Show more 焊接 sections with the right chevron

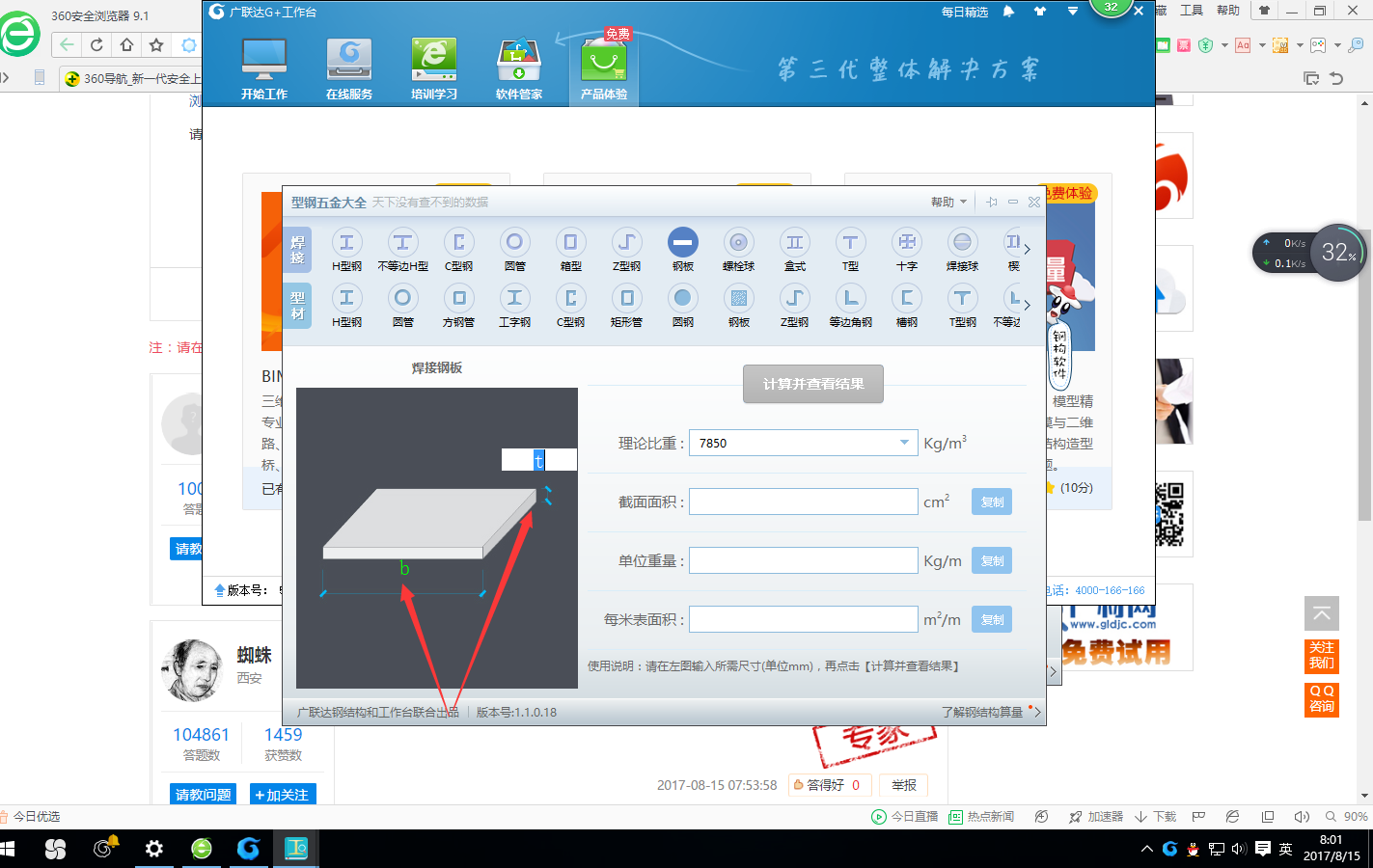(1027, 249)
